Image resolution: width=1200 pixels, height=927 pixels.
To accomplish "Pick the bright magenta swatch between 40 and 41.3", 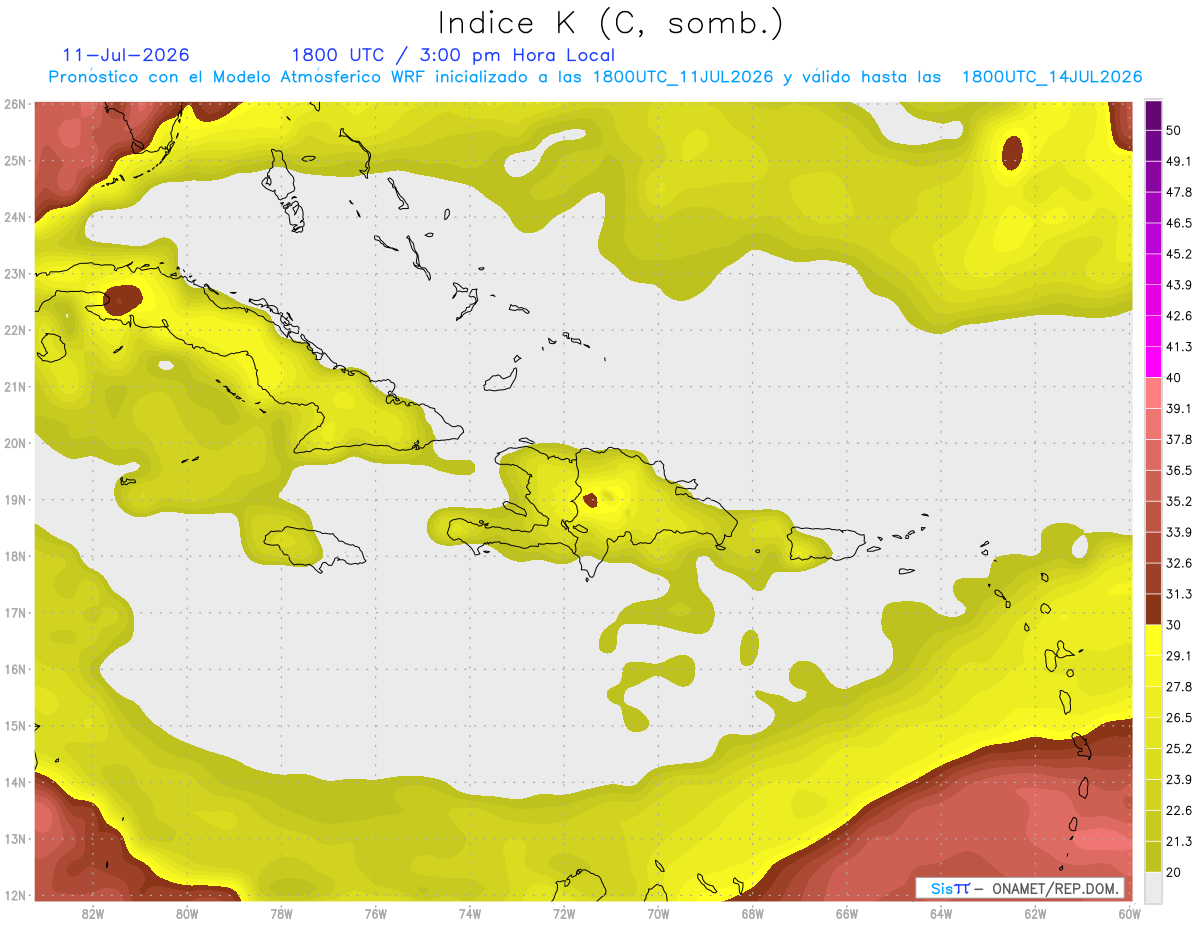I will coord(1153,361).
